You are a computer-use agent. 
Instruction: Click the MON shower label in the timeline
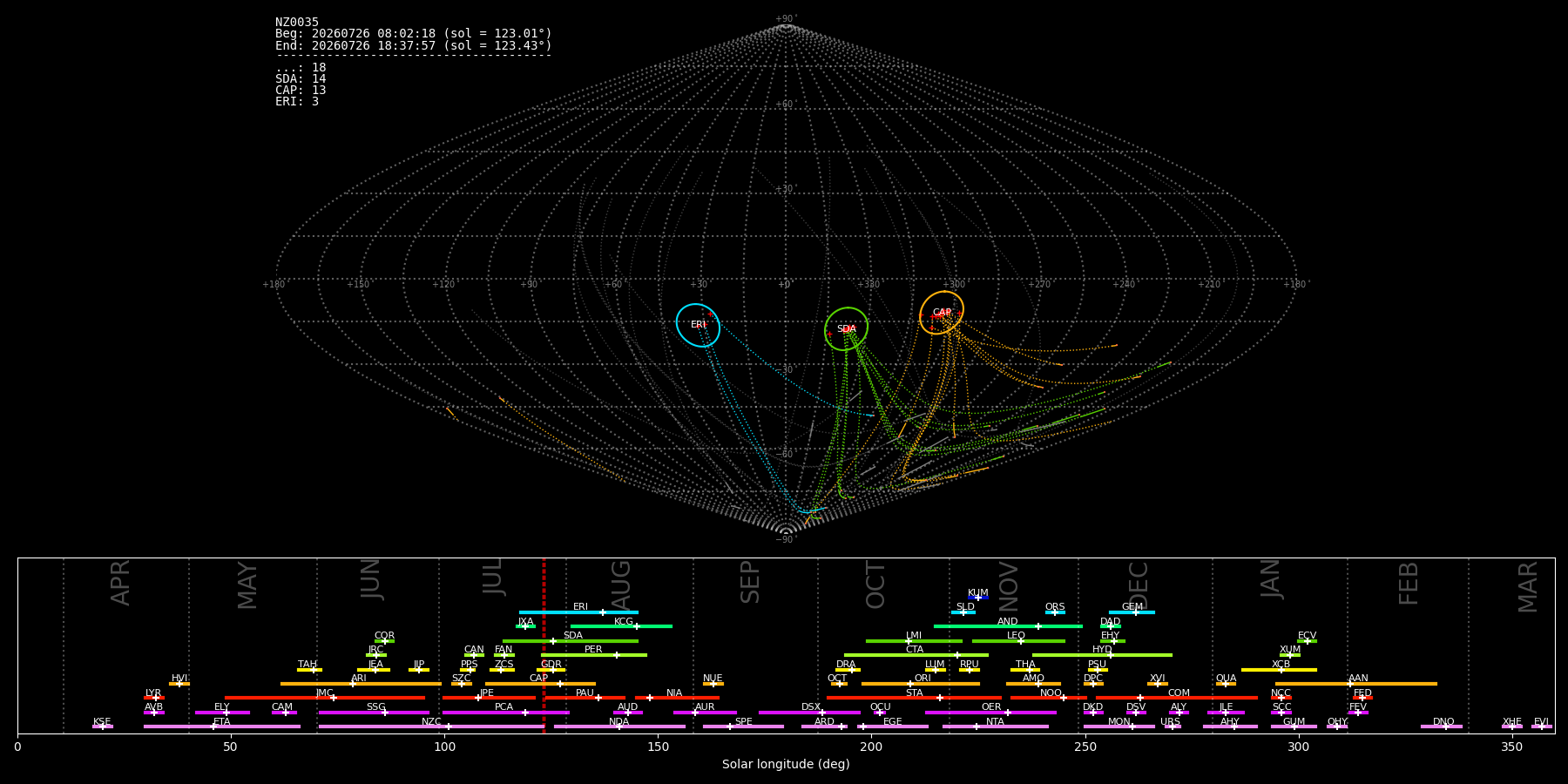click(1119, 722)
